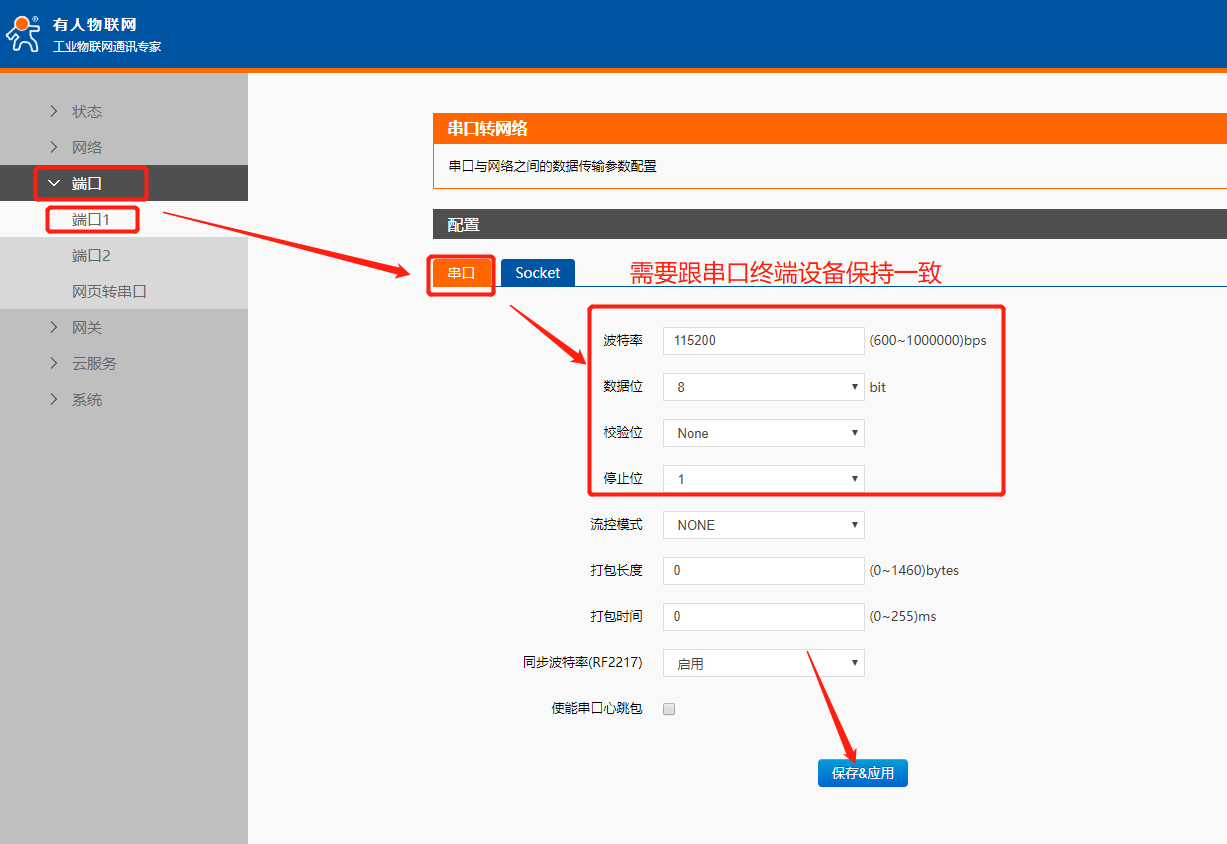Expand the 云服务 sidebar section
The width and height of the screenshot is (1227, 844).
[x=93, y=363]
